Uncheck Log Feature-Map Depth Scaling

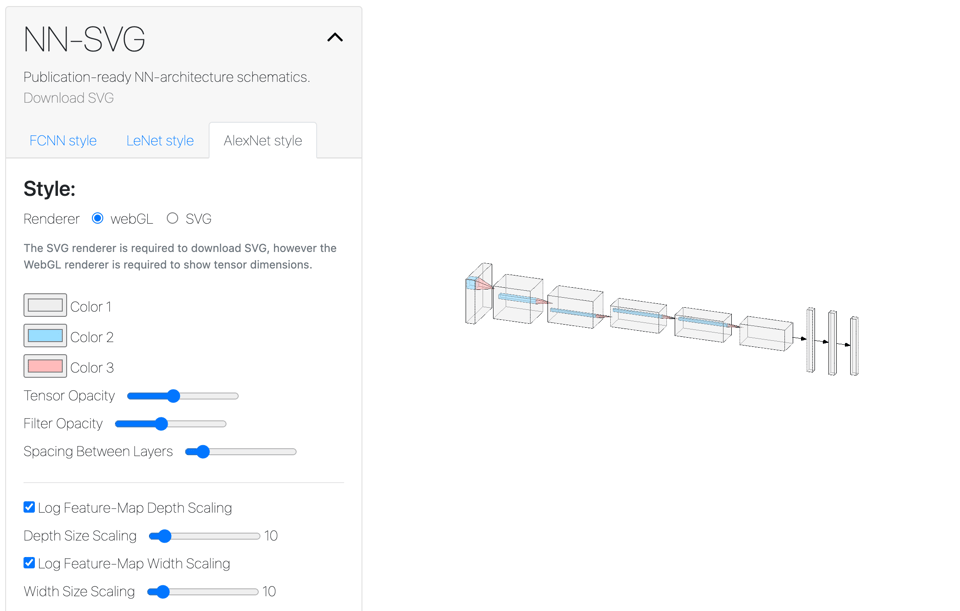(x=29, y=507)
